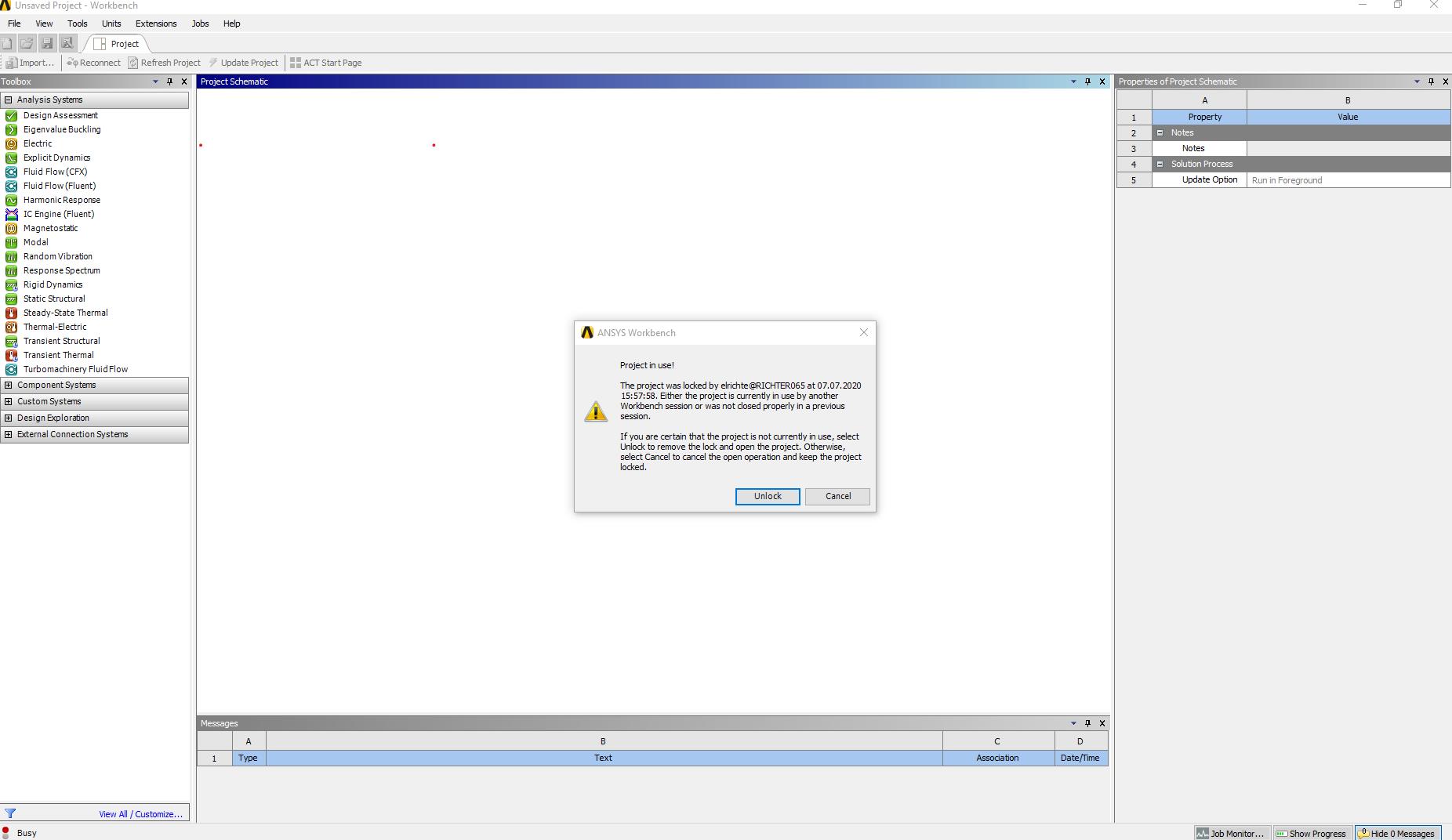Click the New project toolbar icon
Image resolution: width=1452 pixels, height=840 pixels.
7,44
